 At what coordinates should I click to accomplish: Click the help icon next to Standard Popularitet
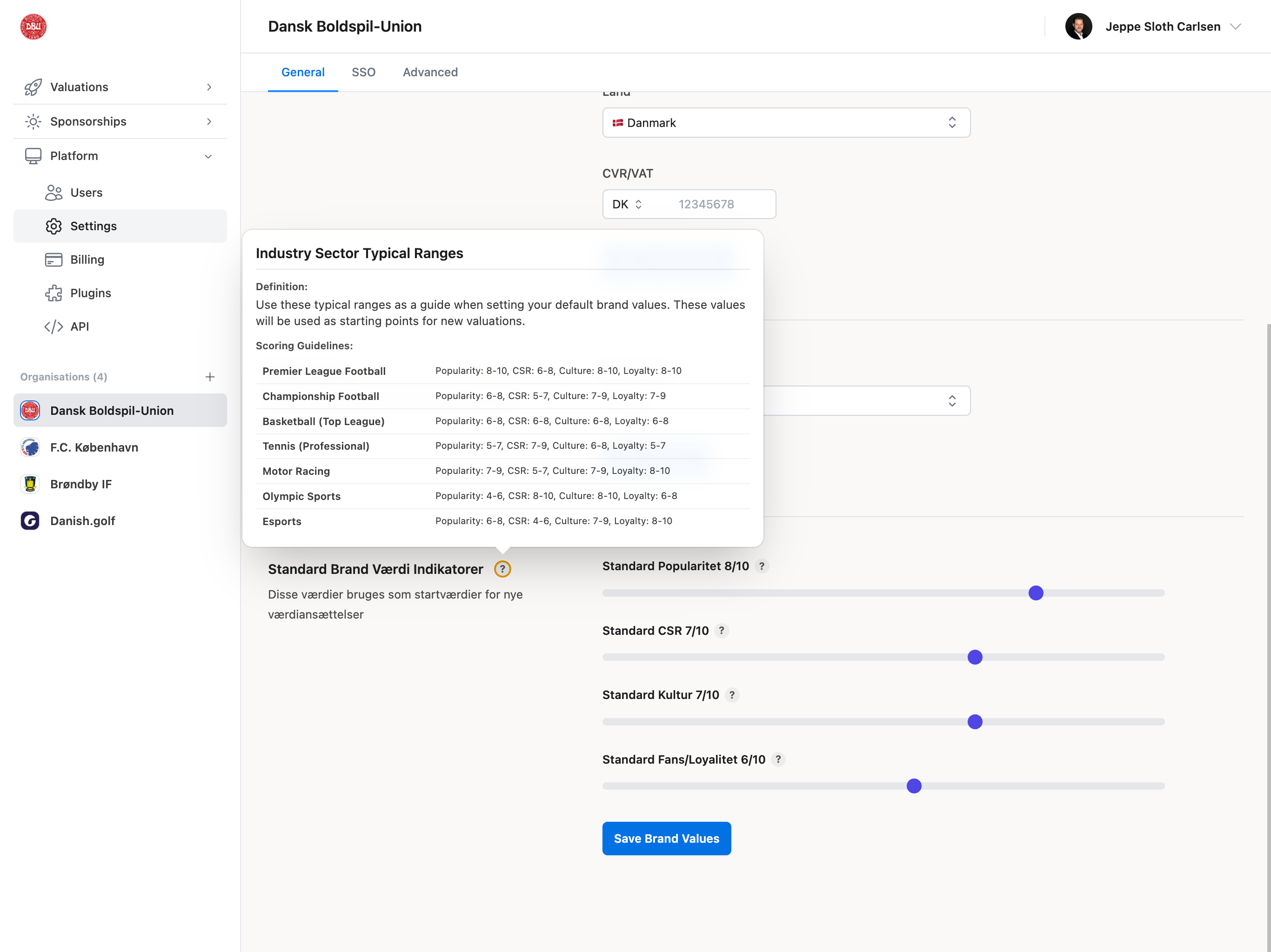pyautogui.click(x=761, y=566)
